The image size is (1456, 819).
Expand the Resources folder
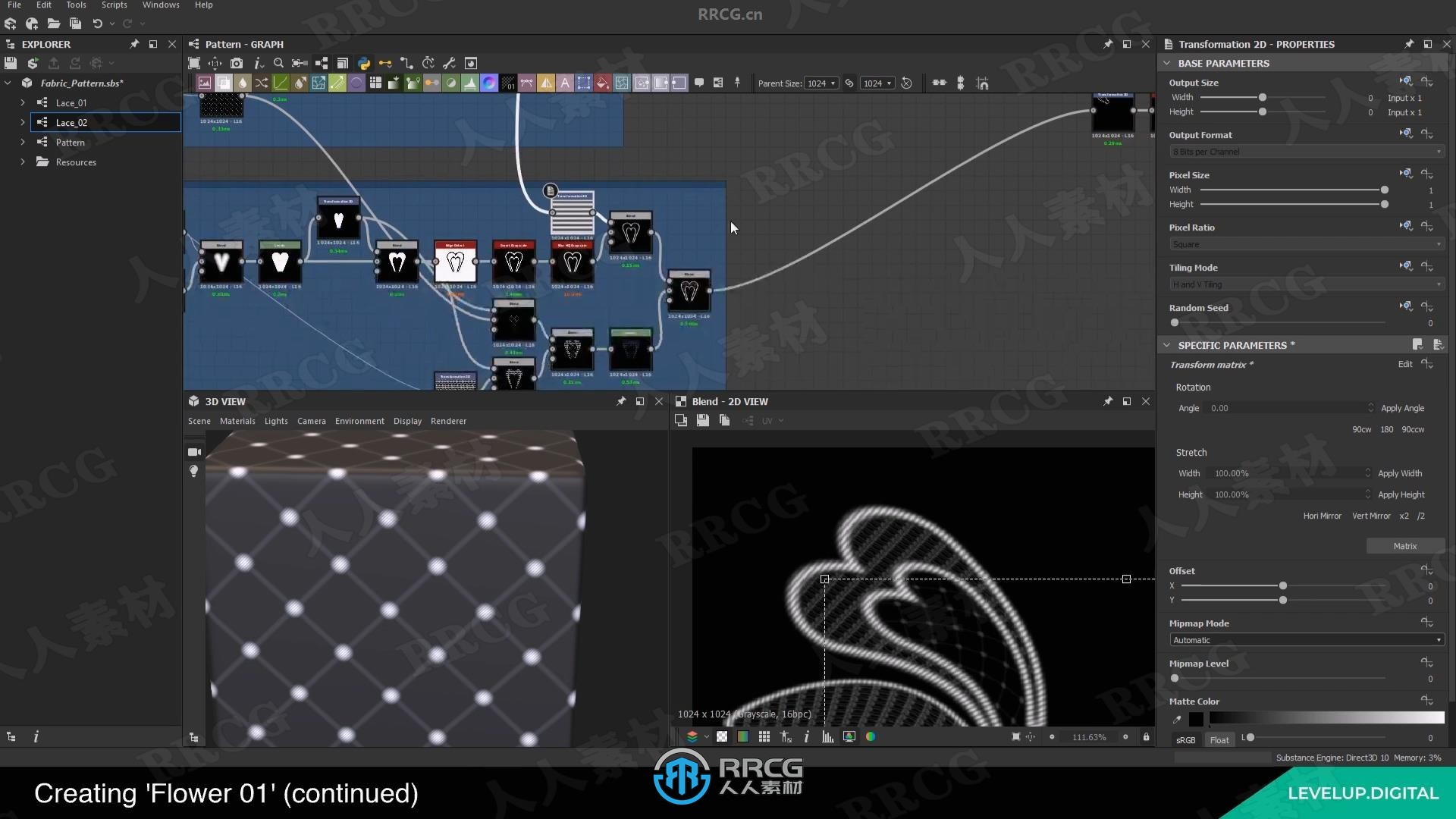coord(23,162)
